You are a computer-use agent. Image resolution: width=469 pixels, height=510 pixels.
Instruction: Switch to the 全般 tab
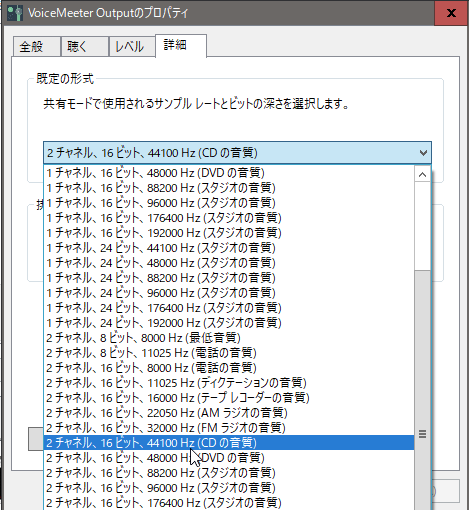click(x=37, y=46)
